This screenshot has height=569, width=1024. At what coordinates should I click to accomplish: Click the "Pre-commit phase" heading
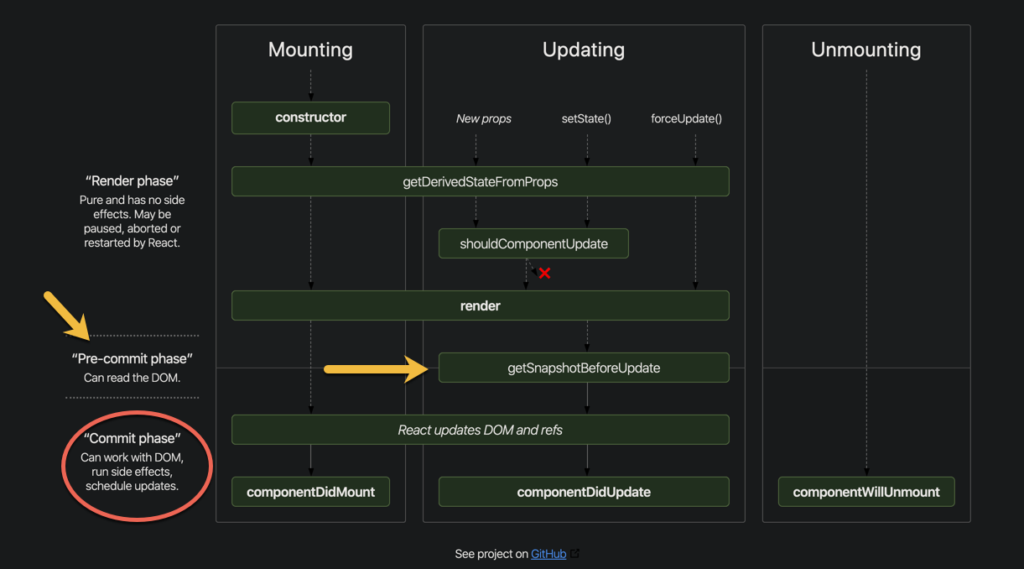[x=132, y=359]
